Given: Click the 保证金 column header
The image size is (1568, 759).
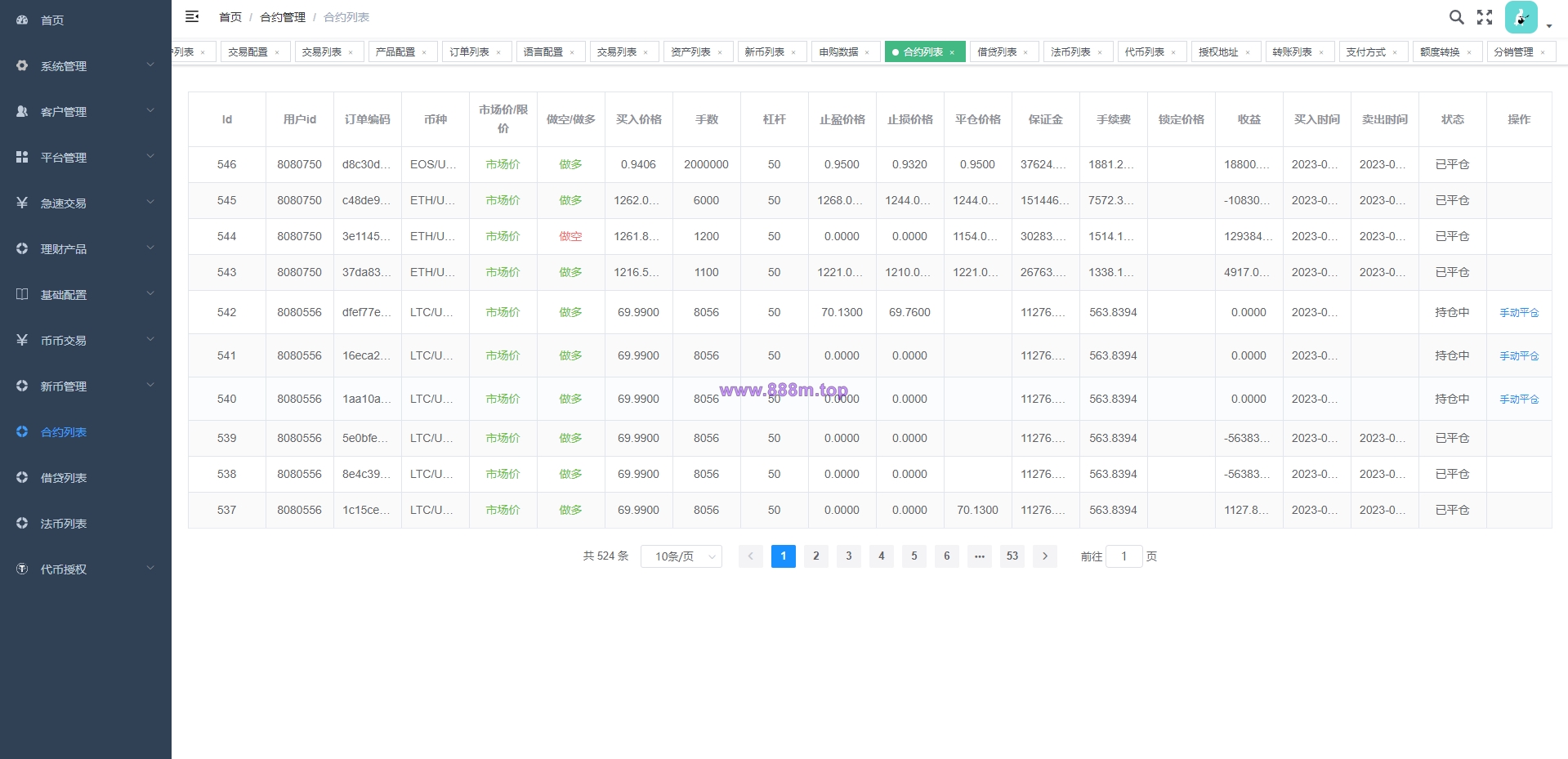Looking at the screenshot, I should (x=1045, y=119).
